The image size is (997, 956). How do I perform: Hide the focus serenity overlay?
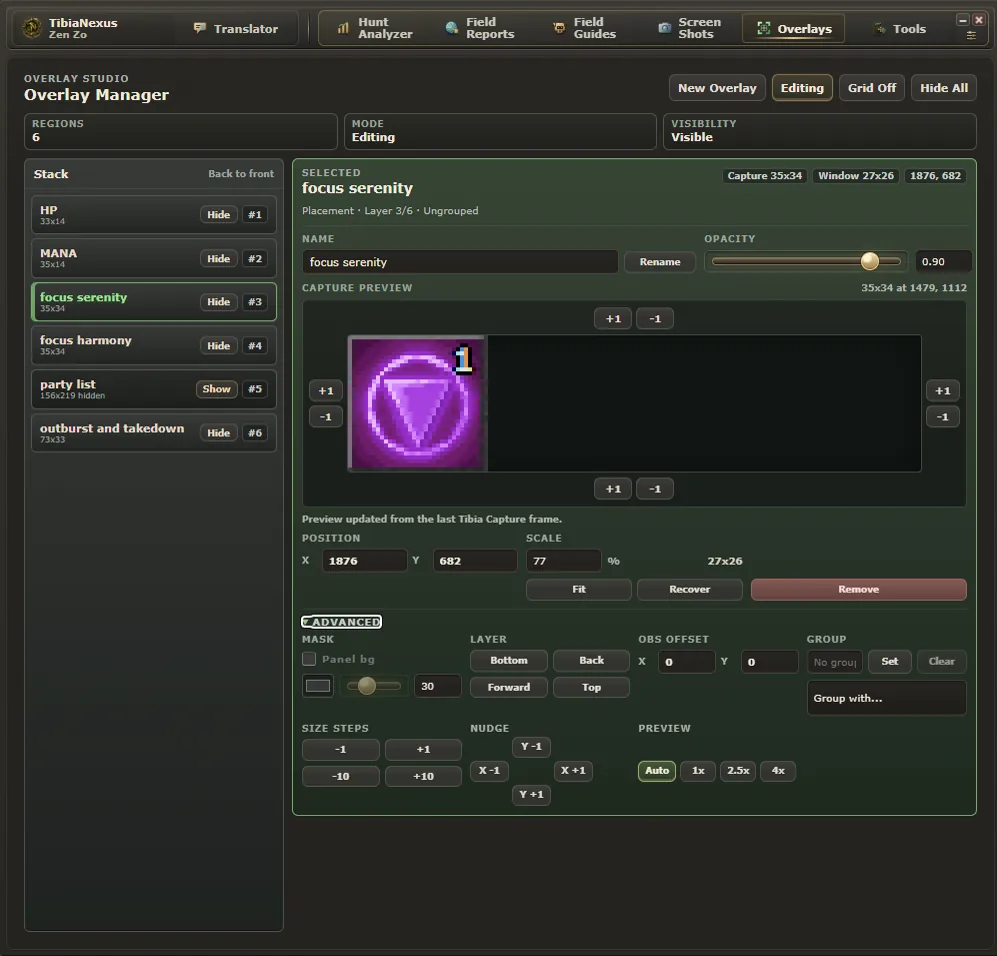coord(218,302)
